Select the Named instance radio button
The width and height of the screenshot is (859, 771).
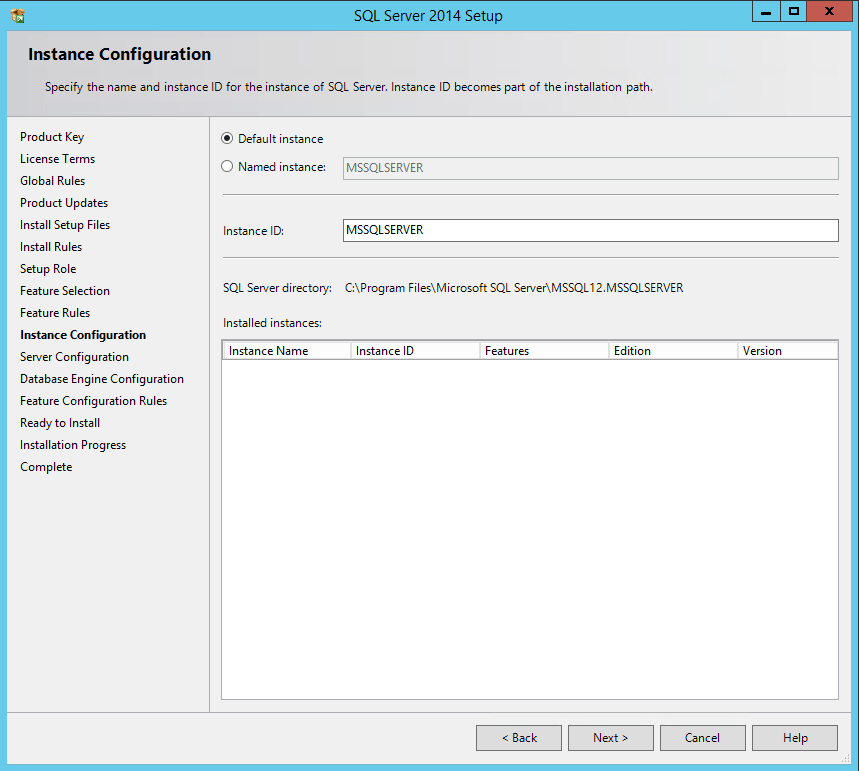227,167
